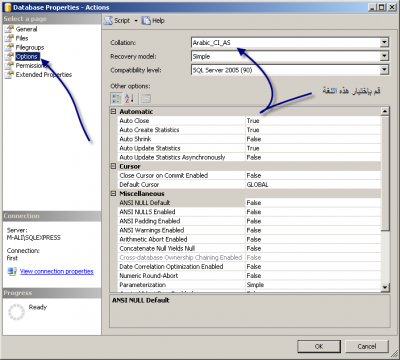This screenshot has width=400, height=360.
Task: Collapse the Automatic section
Action: 113,112
